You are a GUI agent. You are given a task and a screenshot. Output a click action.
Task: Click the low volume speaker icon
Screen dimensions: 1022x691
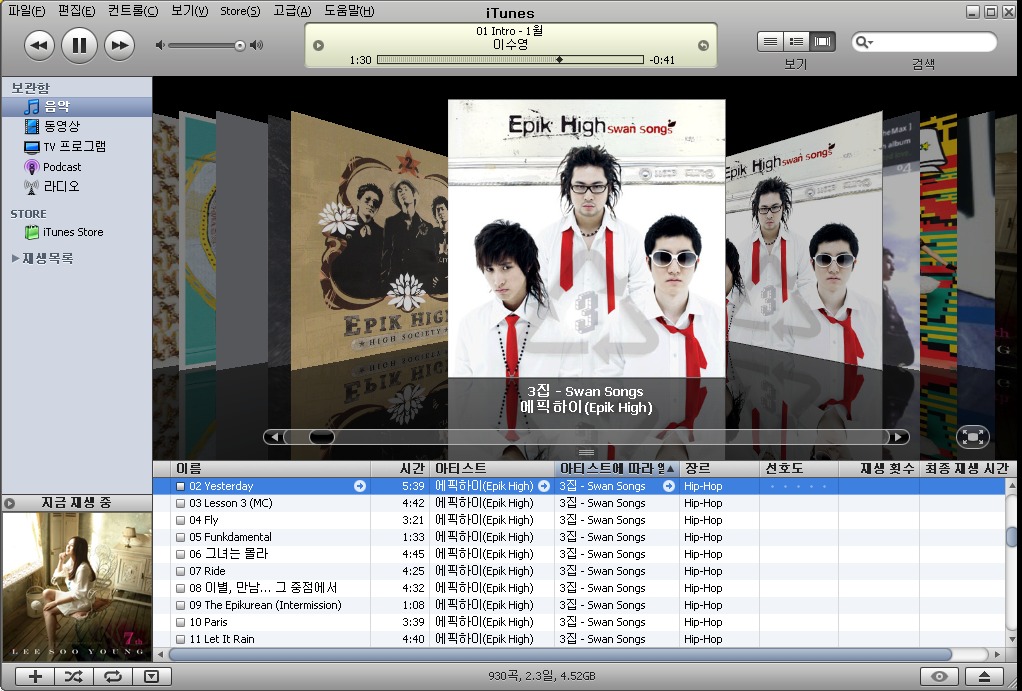(160, 45)
